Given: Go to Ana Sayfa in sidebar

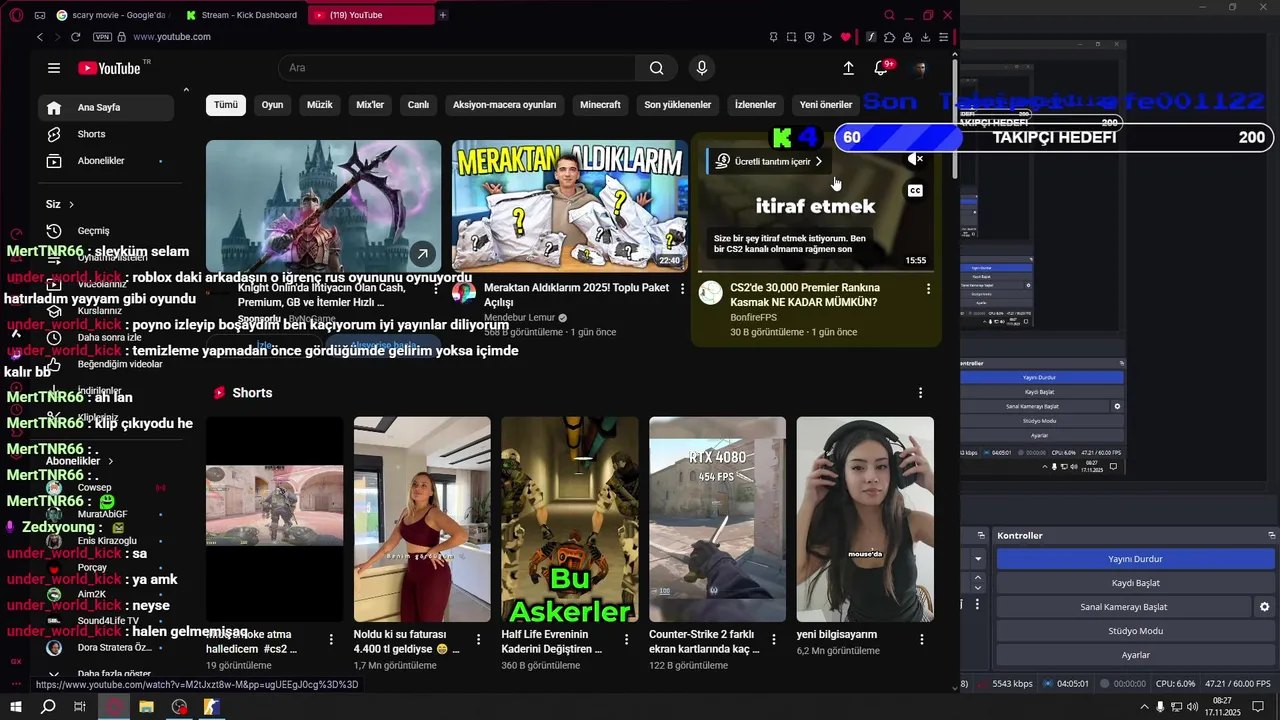Looking at the screenshot, I should [106, 107].
